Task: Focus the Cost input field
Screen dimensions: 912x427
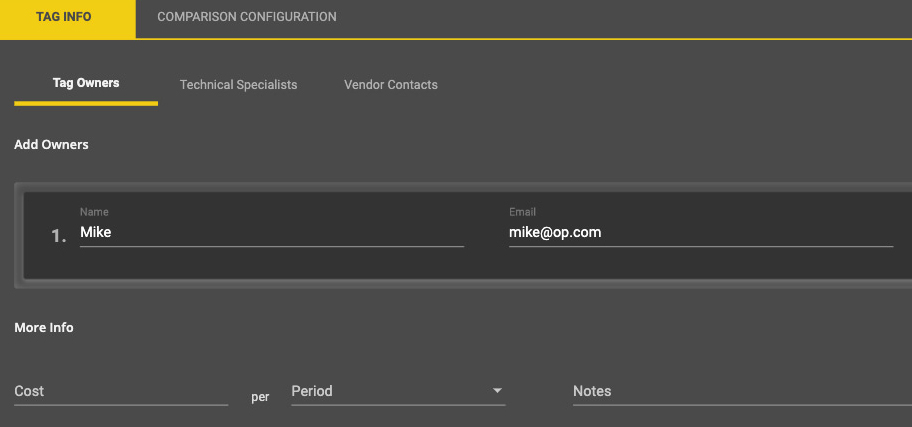Action: [121, 392]
